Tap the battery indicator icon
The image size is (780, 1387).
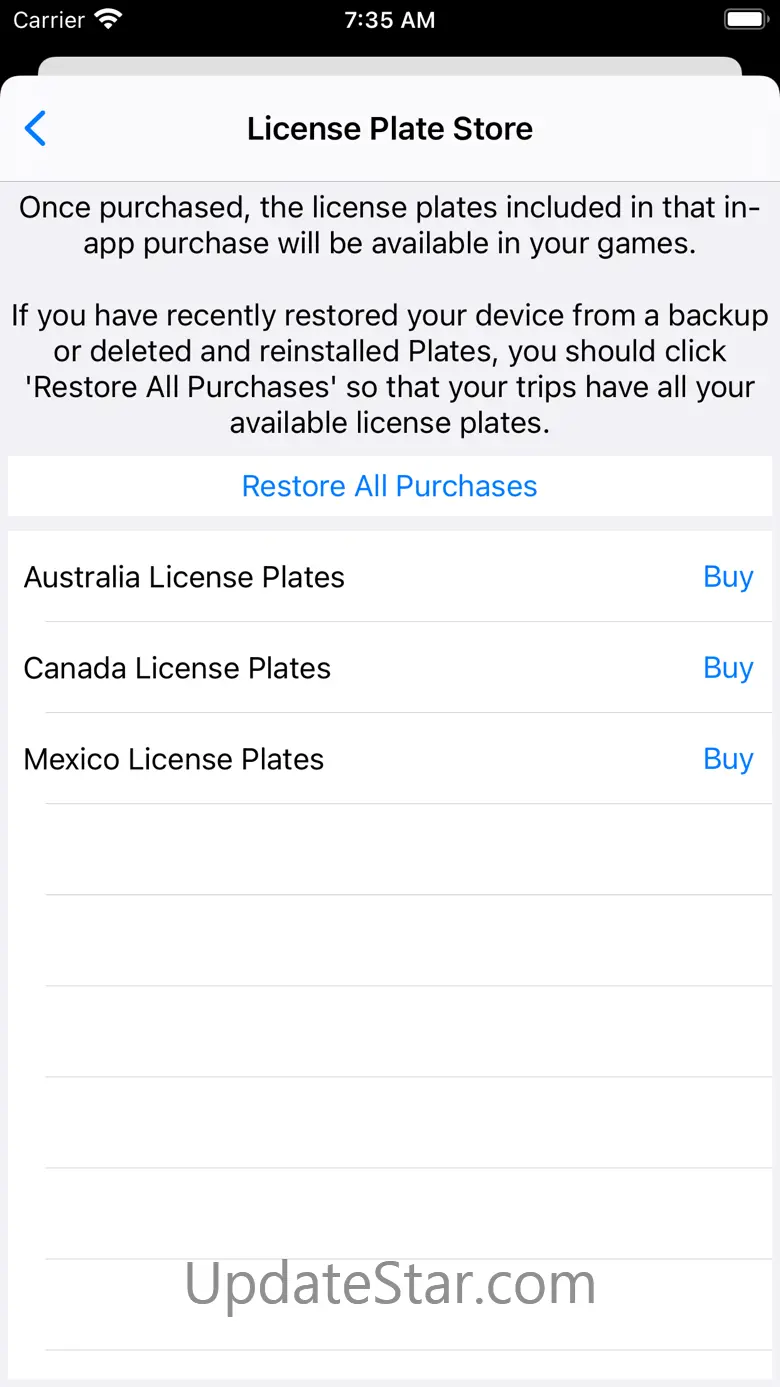click(x=746, y=20)
